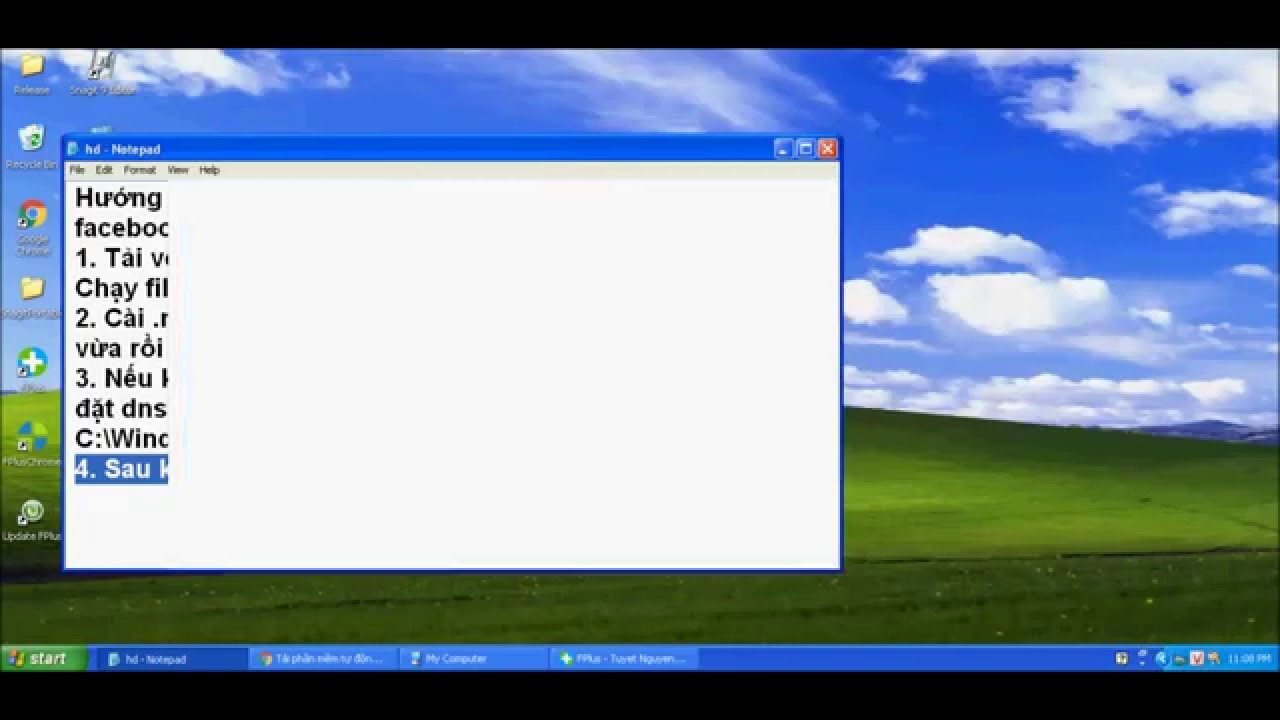Switch to FPlus - Tuyet Nguyen taskbar button
The width and height of the screenshot is (1280, 720).
(x=626, y=659)
